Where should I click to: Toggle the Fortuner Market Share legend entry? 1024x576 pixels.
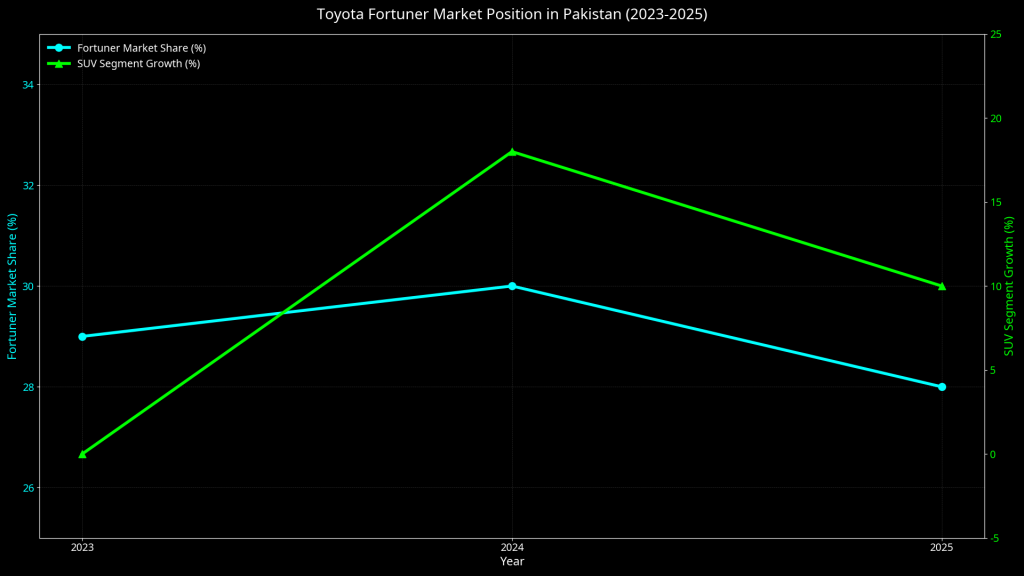141,46
